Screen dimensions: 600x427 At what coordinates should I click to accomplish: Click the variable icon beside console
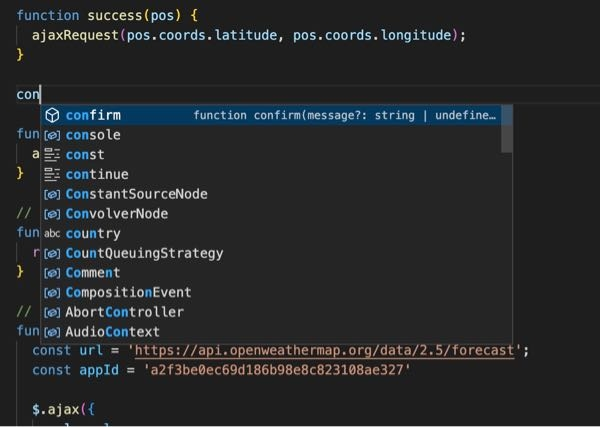(52, 135)
